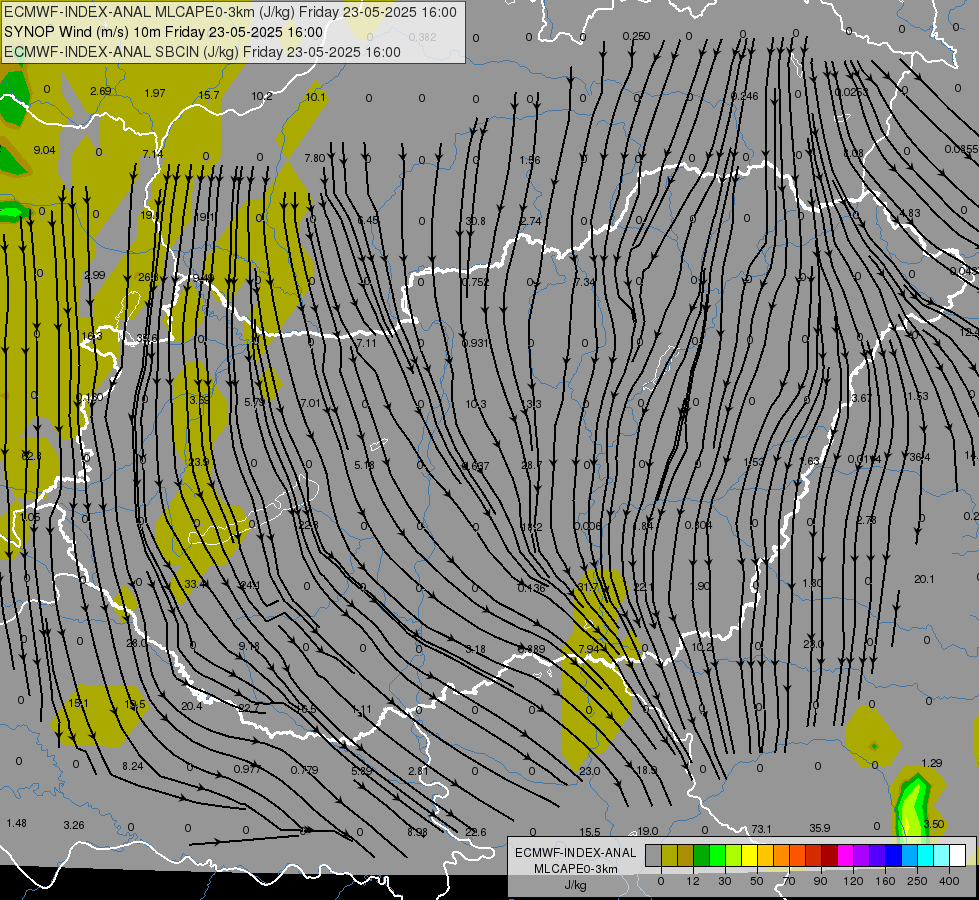The height and width of the screenshot is (900, 979).
Task: Click the pure blue legend swatch
Action: [893, 855]
